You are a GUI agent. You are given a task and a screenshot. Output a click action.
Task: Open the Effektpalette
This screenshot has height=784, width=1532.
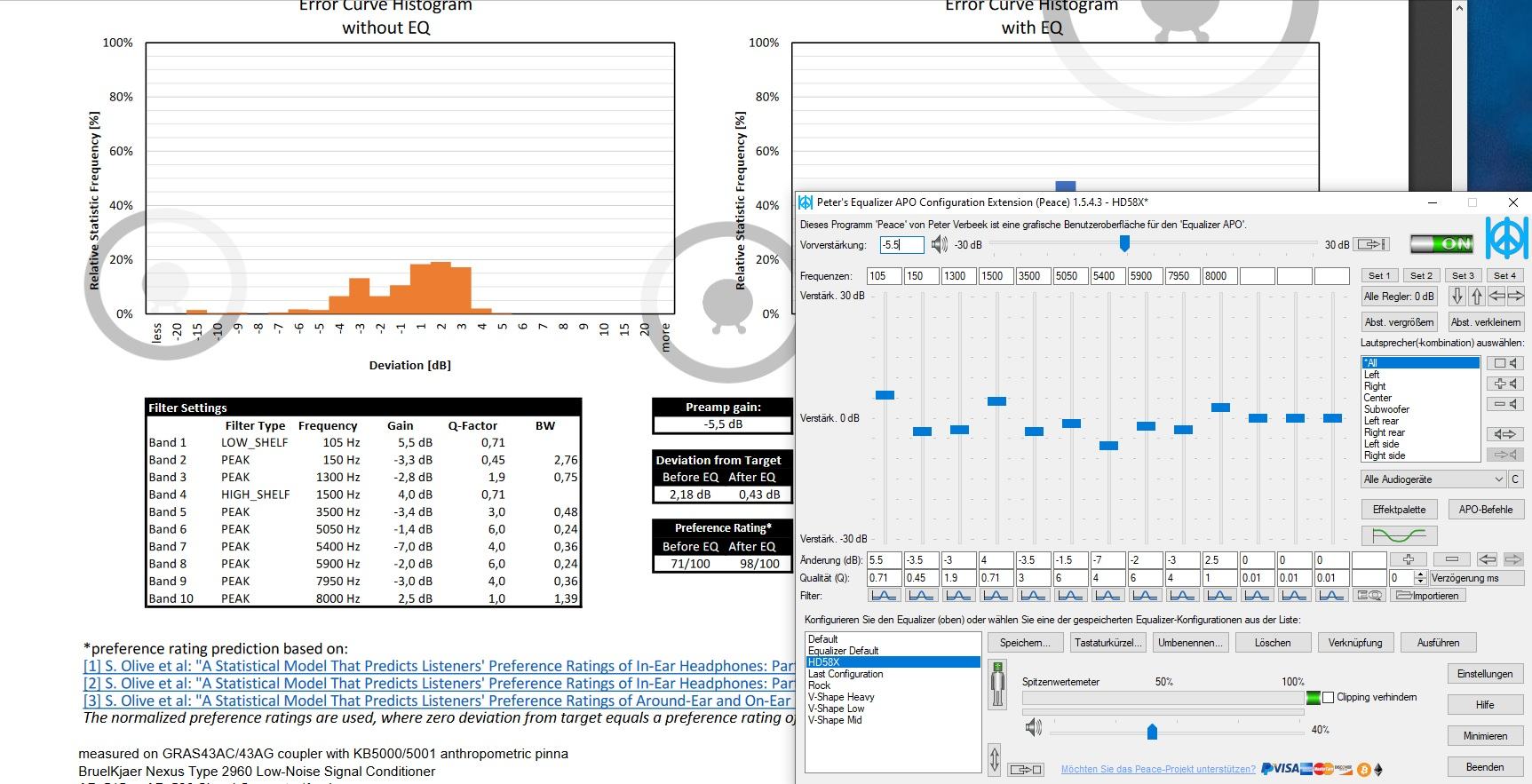click(x=1400, y=510)
